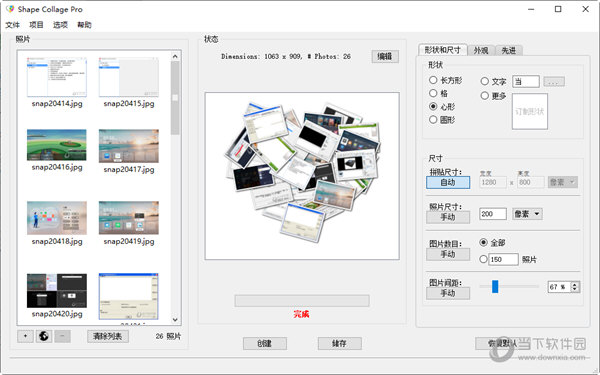Open the 项目 menu
This screenshot has height=375, width=600.
tap(36, 25)
